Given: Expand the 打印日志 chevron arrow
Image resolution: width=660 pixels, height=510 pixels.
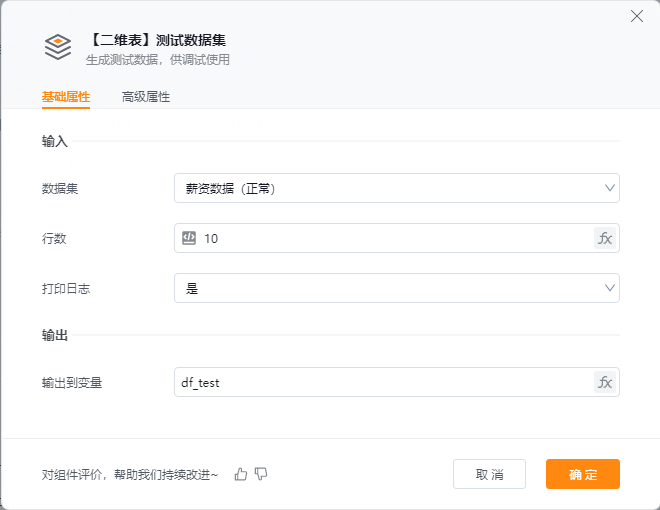Looking at the screenshot, I should pos(609,288).
